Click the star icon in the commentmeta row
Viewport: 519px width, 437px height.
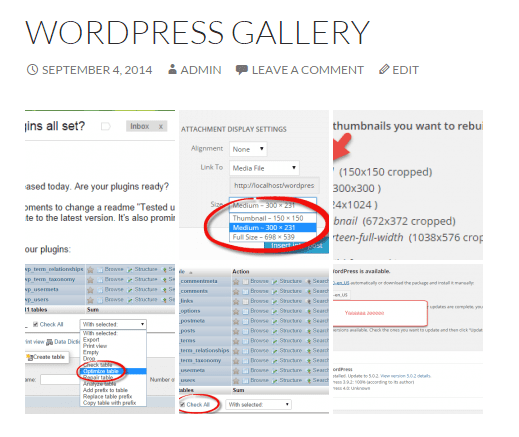(236, 282)
